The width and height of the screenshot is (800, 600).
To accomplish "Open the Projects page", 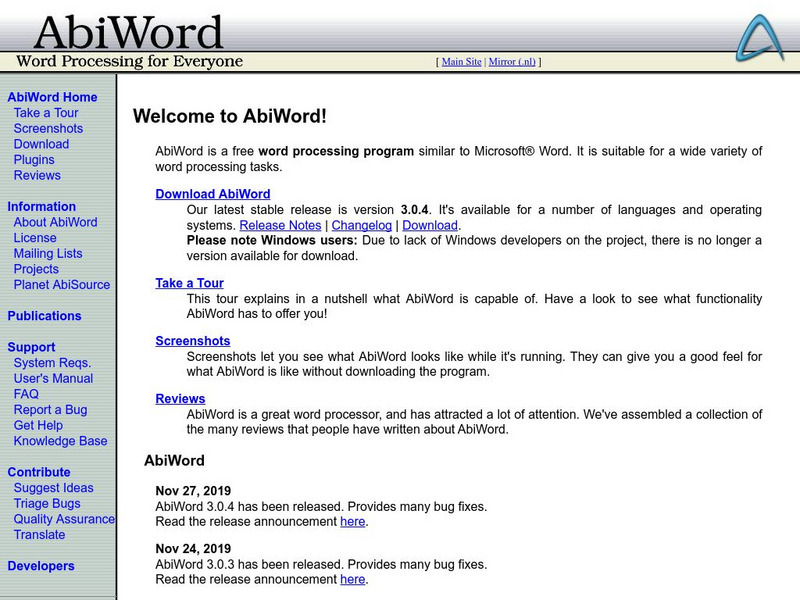I will [36, 269].
